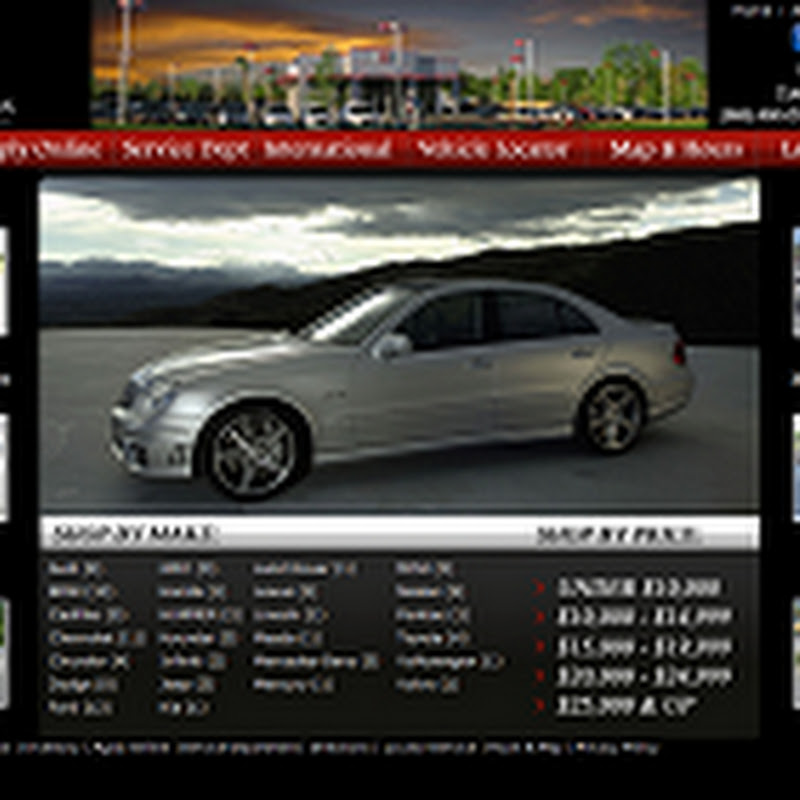Browse Jeep vehicles
Image resolution: width=800 pixels, height=800 pixels.
[186, 685]
